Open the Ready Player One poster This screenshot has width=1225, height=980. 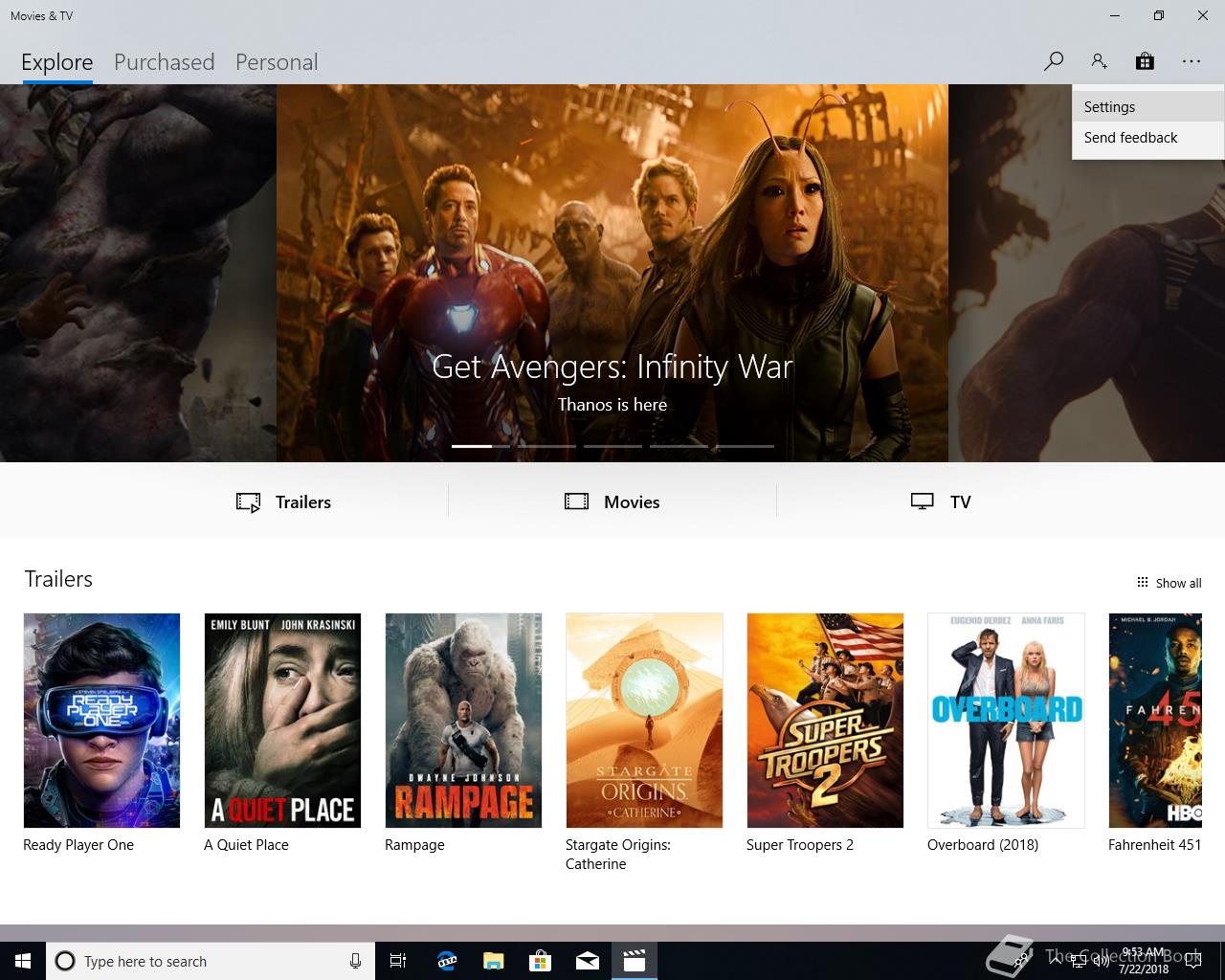pyautogui.click(x=101, y=721)
